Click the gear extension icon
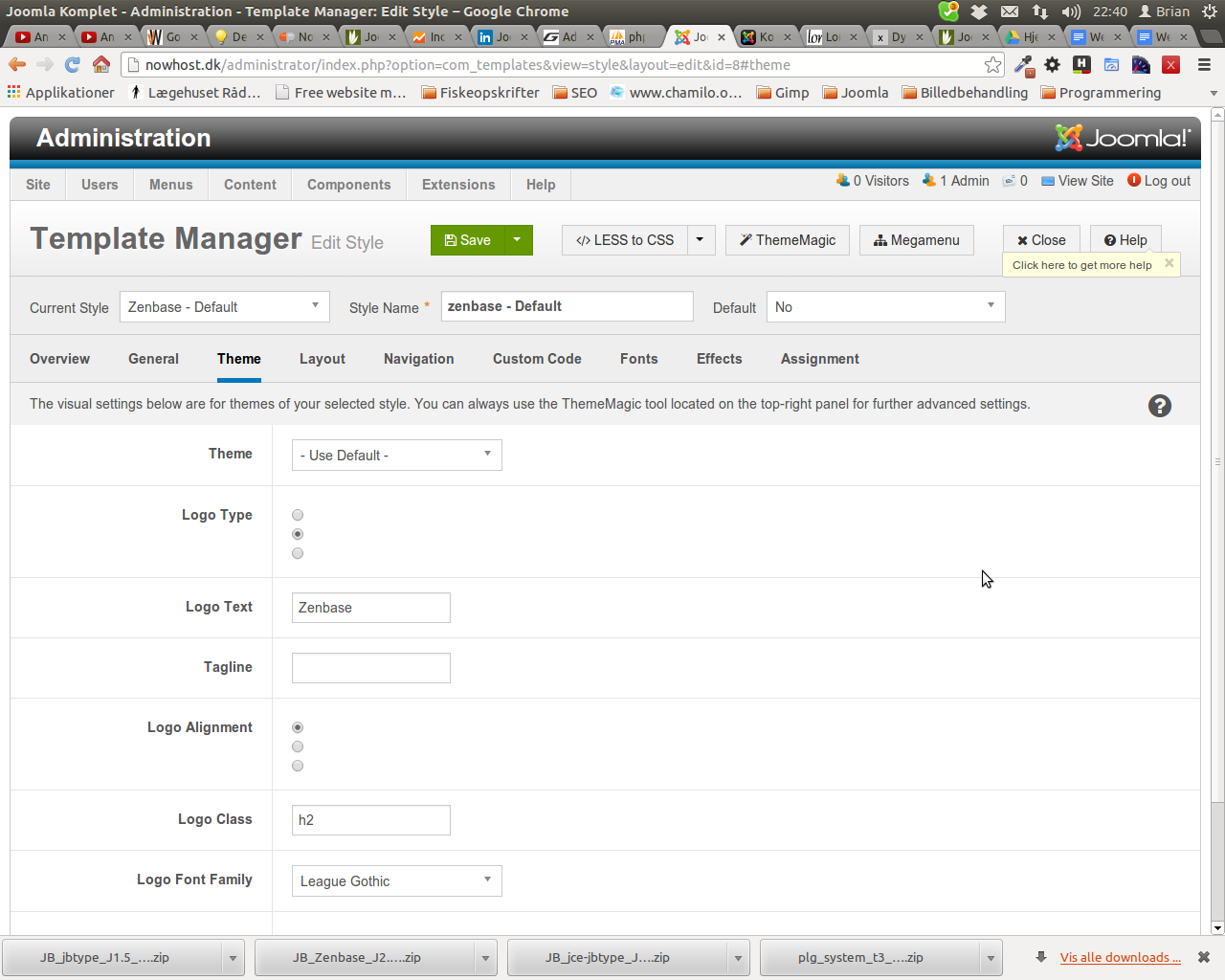 pyautogui.click(x=1053, y=65)
